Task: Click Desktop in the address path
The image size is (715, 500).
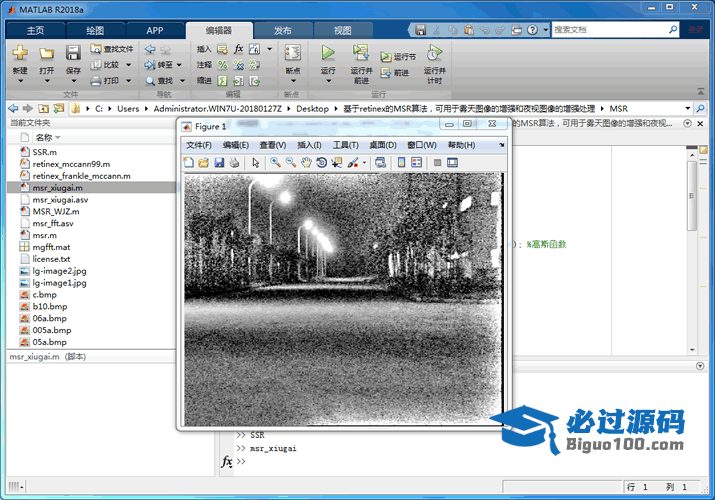Action: (x=312, y=108)
